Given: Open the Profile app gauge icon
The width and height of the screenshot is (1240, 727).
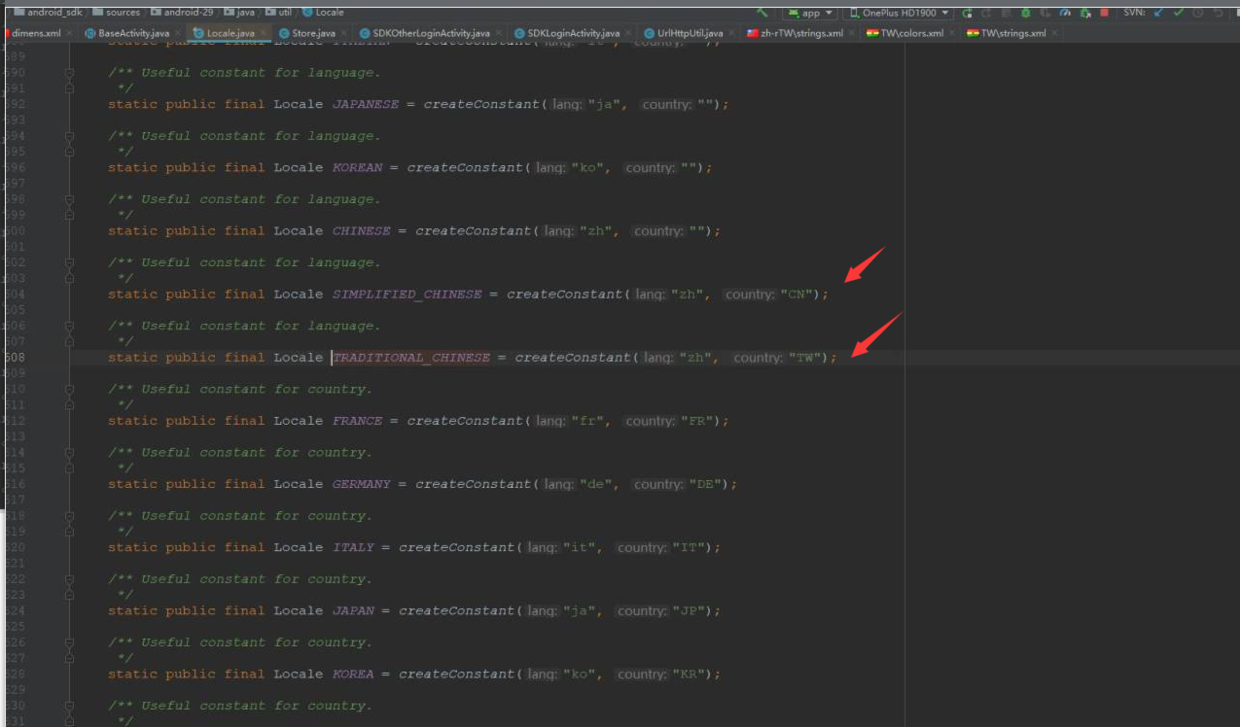Looking at the screenshot, I should (1065, 13).
